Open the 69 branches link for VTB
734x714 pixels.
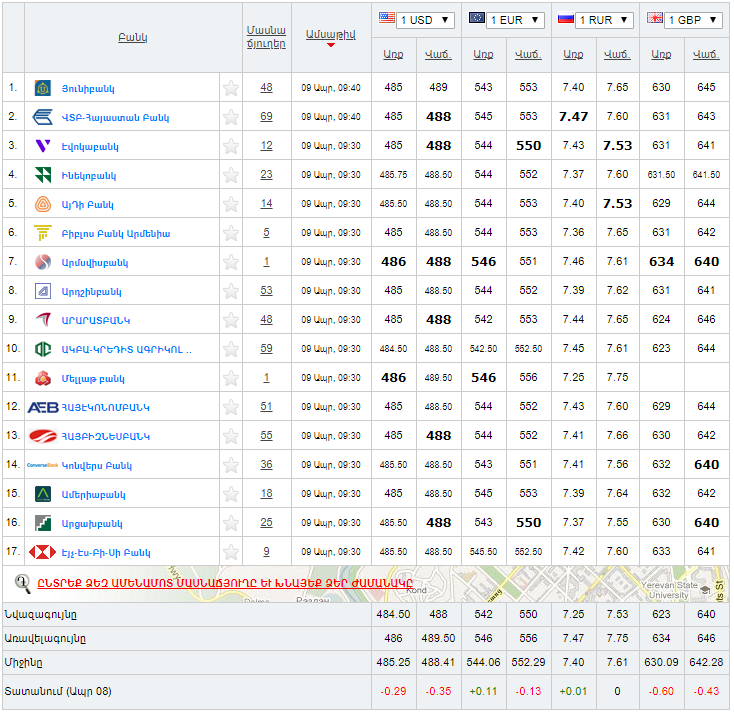coord(266,117)
